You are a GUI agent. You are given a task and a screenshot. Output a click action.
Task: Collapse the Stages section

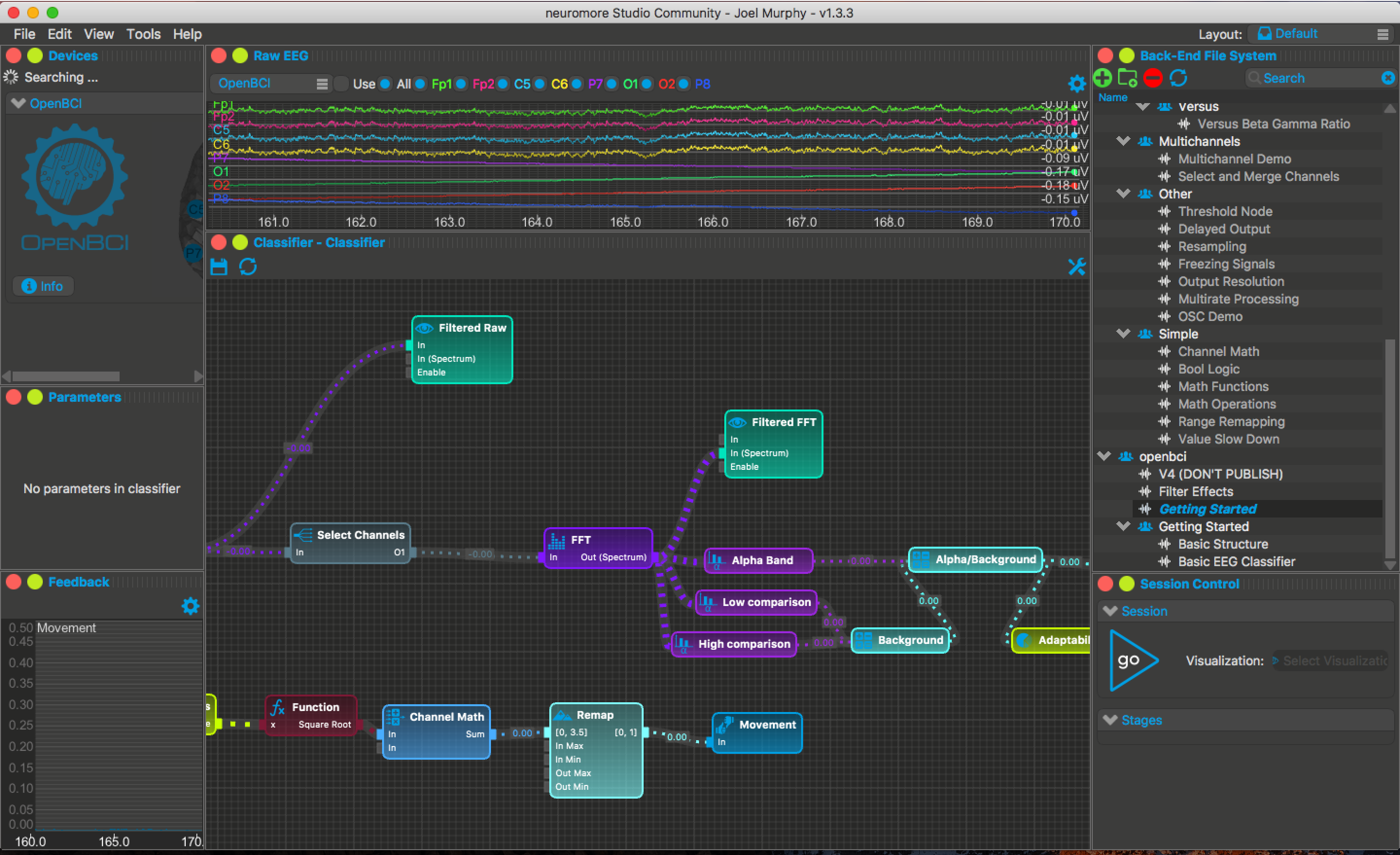click(1110, 720)
